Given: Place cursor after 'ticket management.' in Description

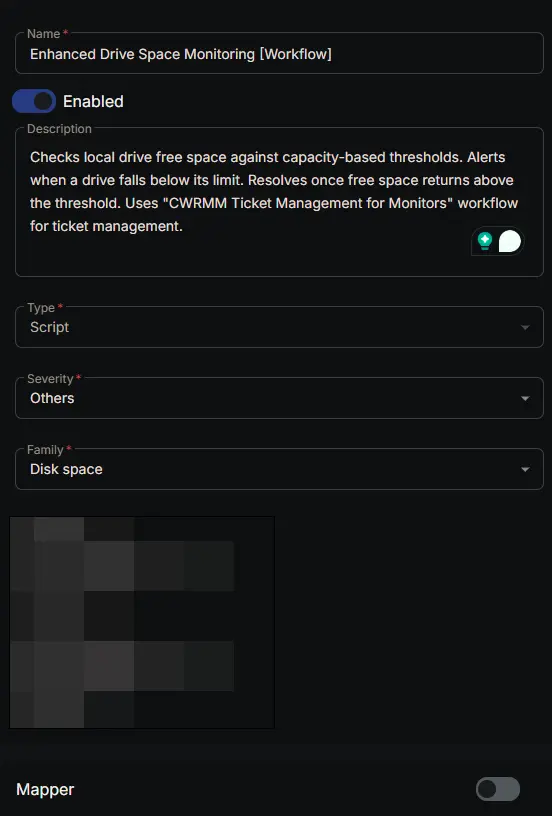Looking at the screenshot, I should click(x=184, y=226).
